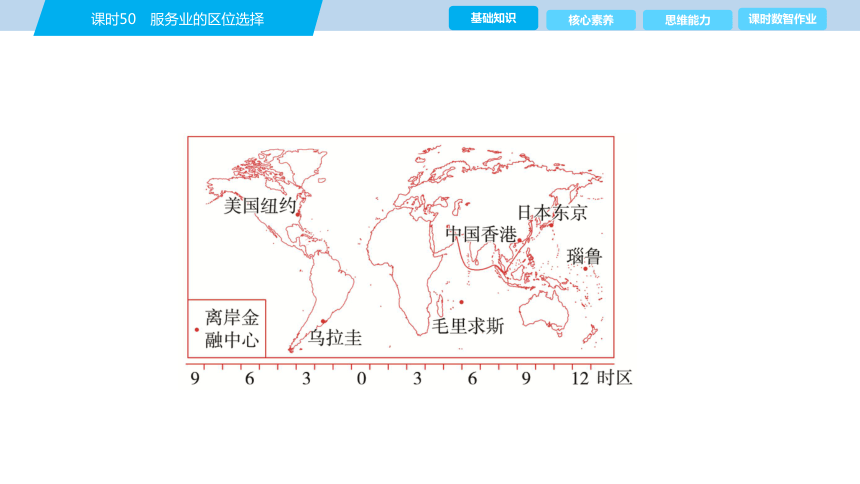The width and height of the screenshot is (860, 484).
Task: Click the red dot marking 美国纽约
Action: coord(298,215)
